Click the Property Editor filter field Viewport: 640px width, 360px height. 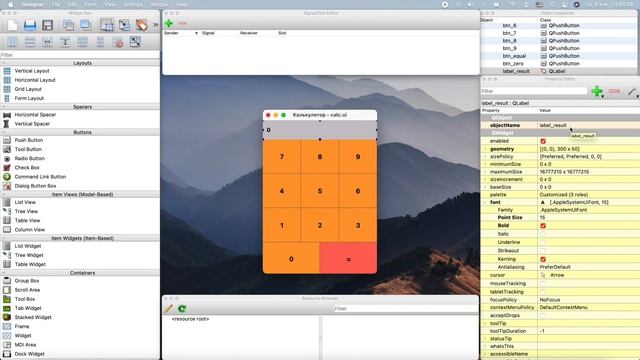(x=534, y=91)
